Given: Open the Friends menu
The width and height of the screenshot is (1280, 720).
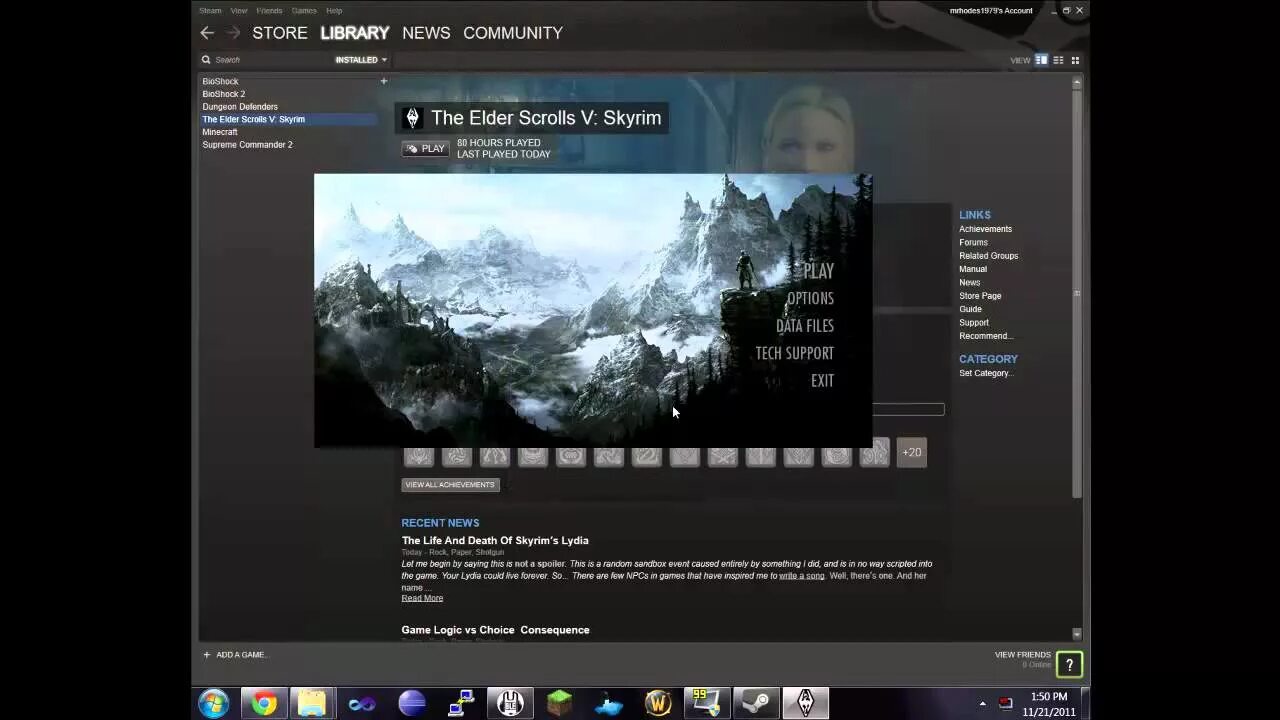Looking at the screenshot, I should 269,10.
